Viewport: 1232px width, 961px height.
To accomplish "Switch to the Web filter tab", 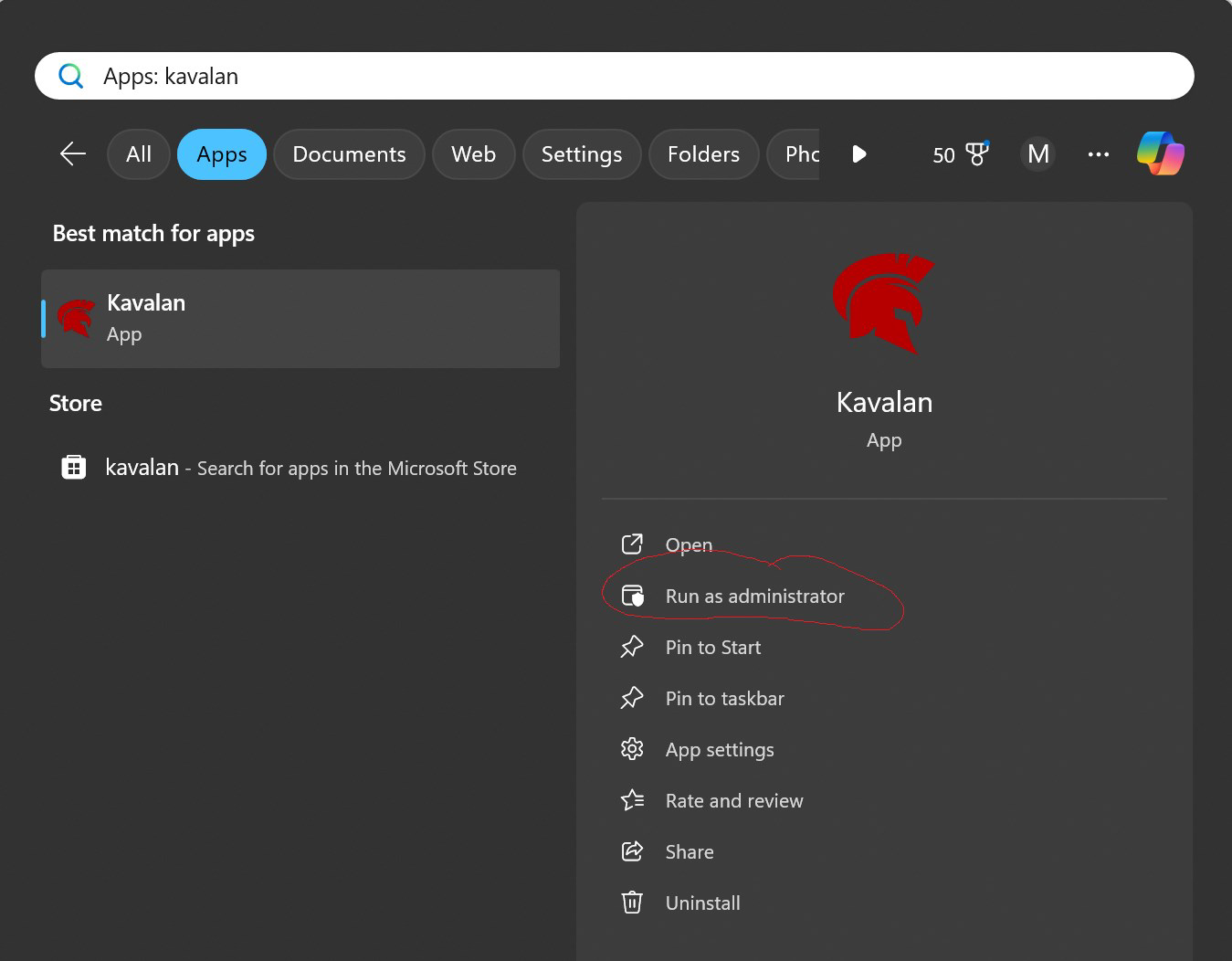I will coord(473,154).
